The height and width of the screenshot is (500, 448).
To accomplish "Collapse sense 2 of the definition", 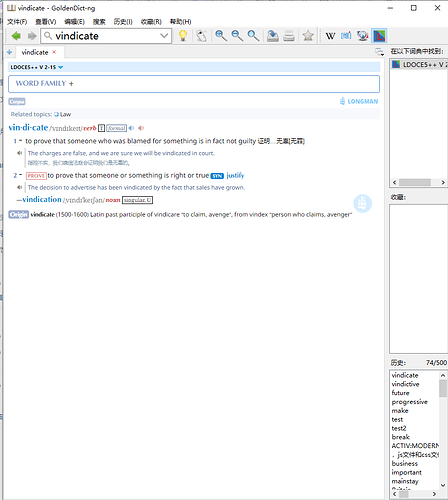I will (x=20, y=175).
